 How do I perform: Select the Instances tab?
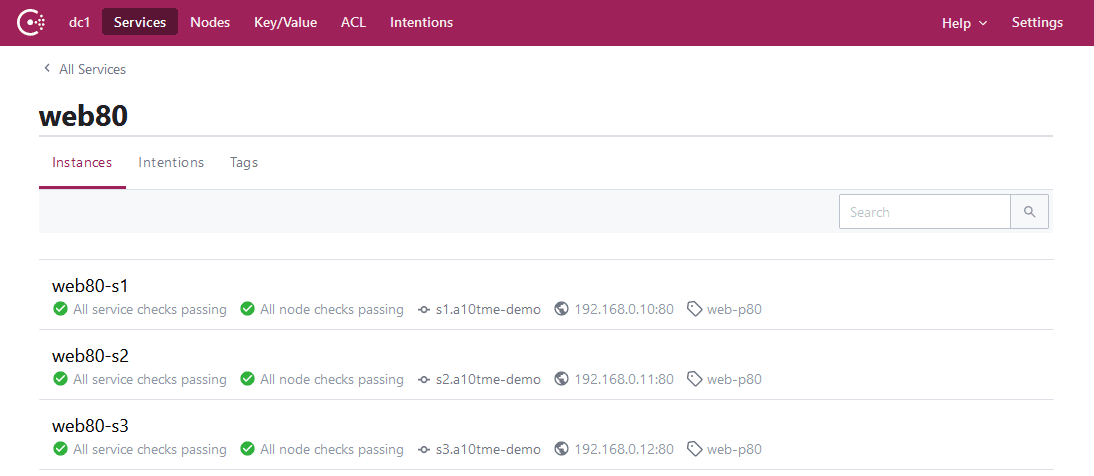pyautogui.click(x=82, y=162)
